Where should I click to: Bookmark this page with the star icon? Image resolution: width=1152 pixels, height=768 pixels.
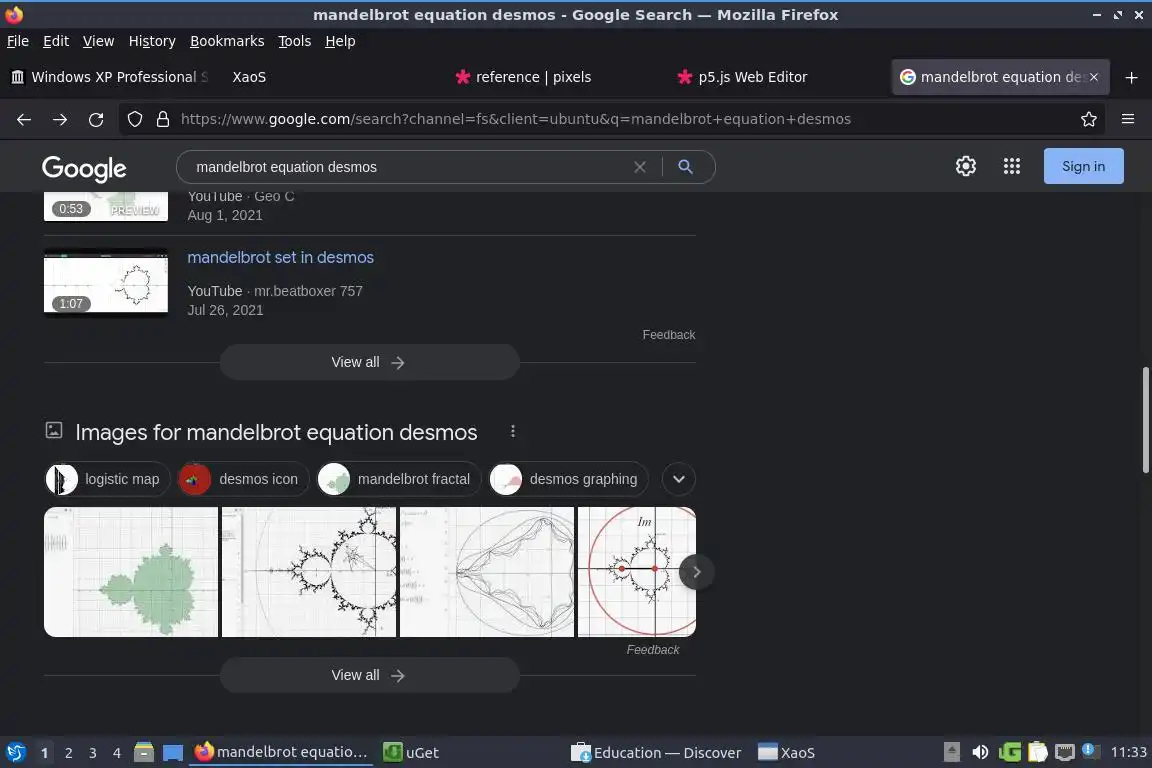[1089, 119]
